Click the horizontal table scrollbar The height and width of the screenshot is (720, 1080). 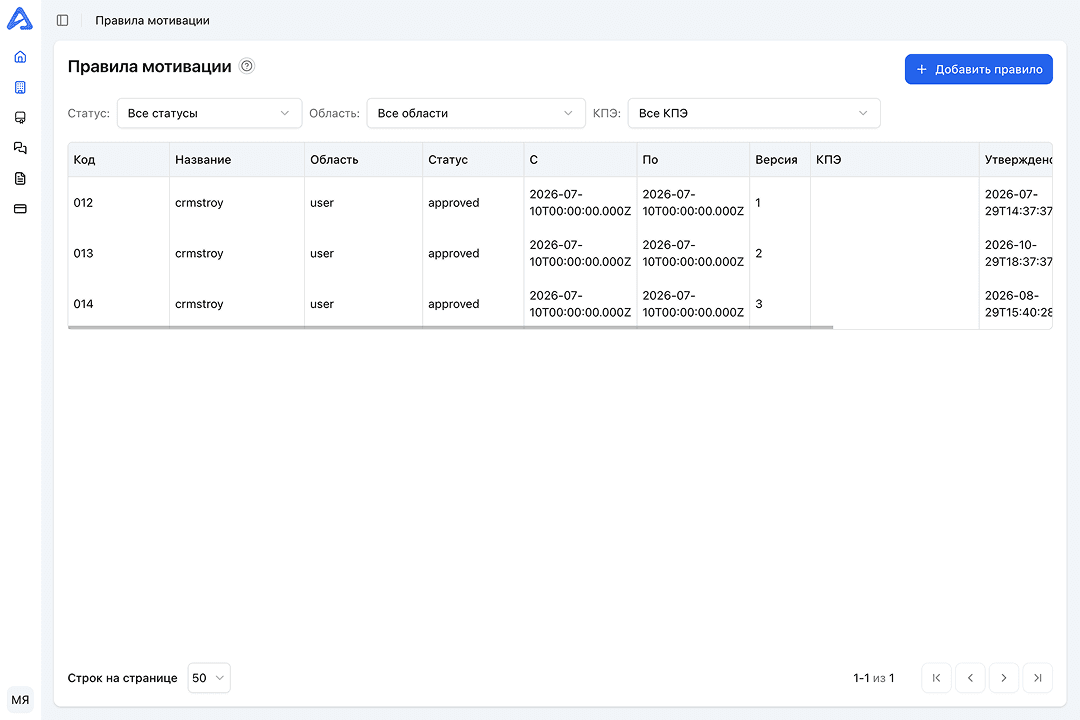click(x=450, y=327)
